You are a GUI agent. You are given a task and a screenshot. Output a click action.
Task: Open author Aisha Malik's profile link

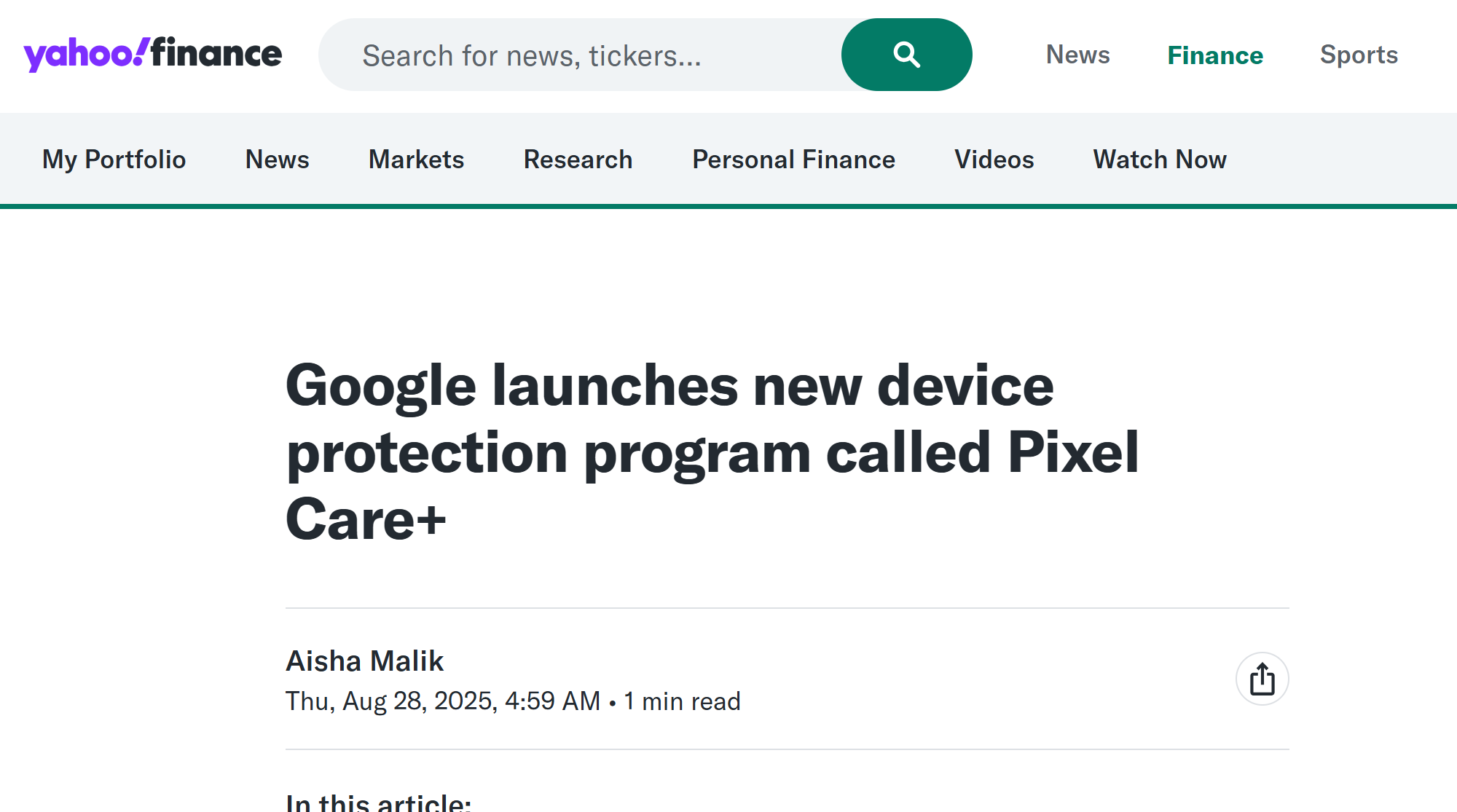[364, 661]
